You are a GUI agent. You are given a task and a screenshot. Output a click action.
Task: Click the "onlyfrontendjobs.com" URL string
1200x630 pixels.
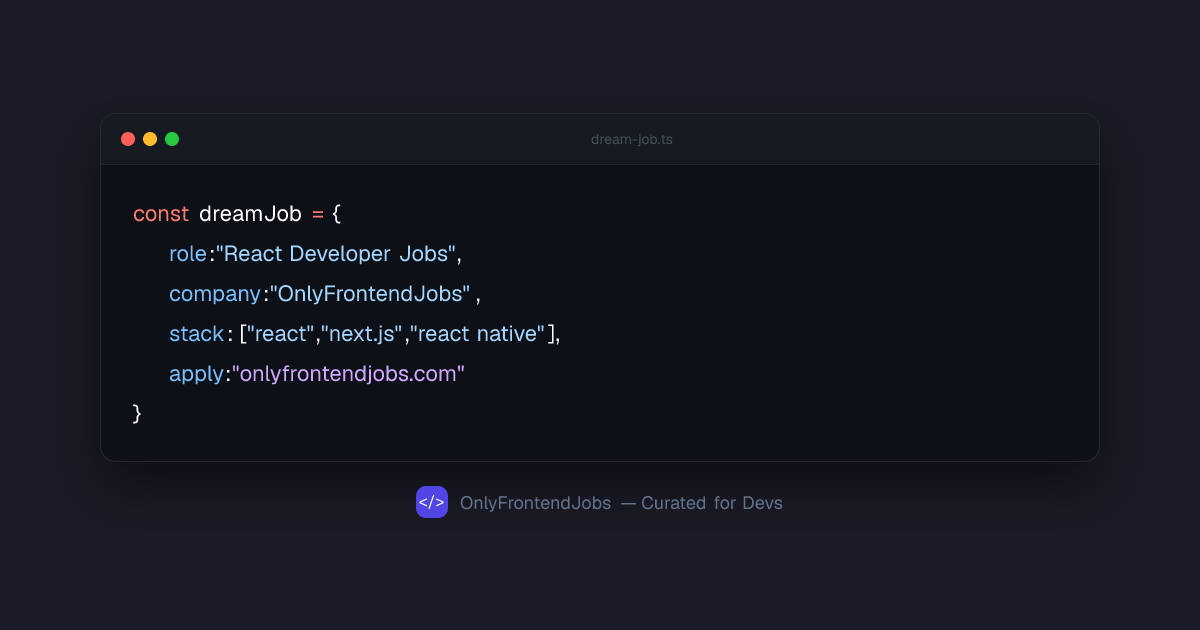tap(349, 374)
